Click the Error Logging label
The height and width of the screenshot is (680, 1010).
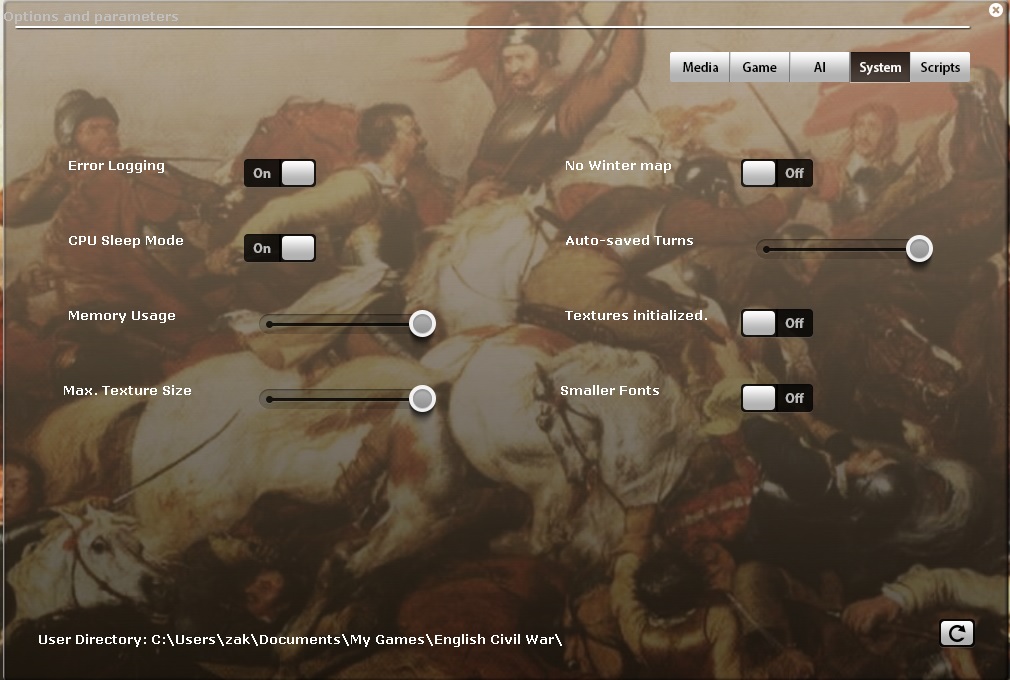tap(117, 166)
